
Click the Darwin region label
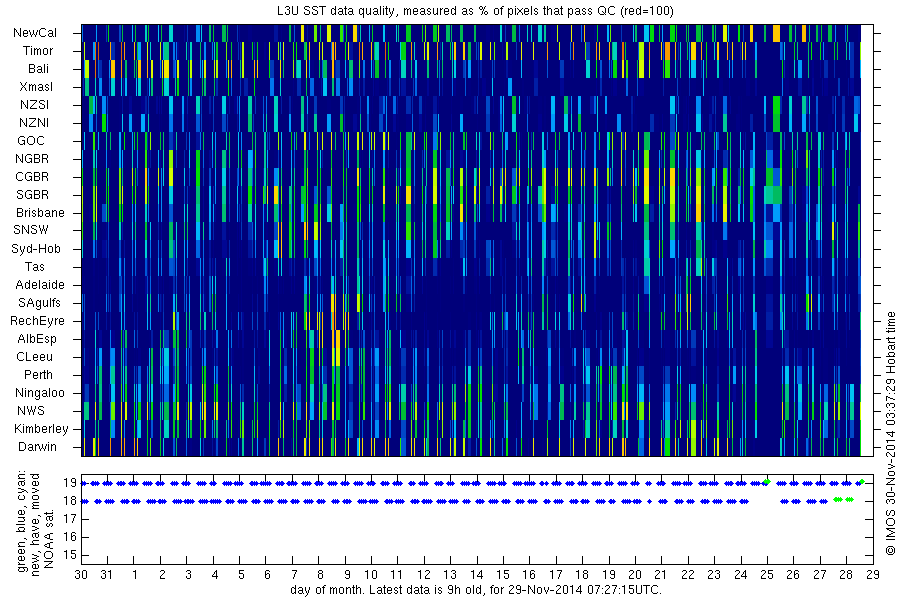coord(37,447)
